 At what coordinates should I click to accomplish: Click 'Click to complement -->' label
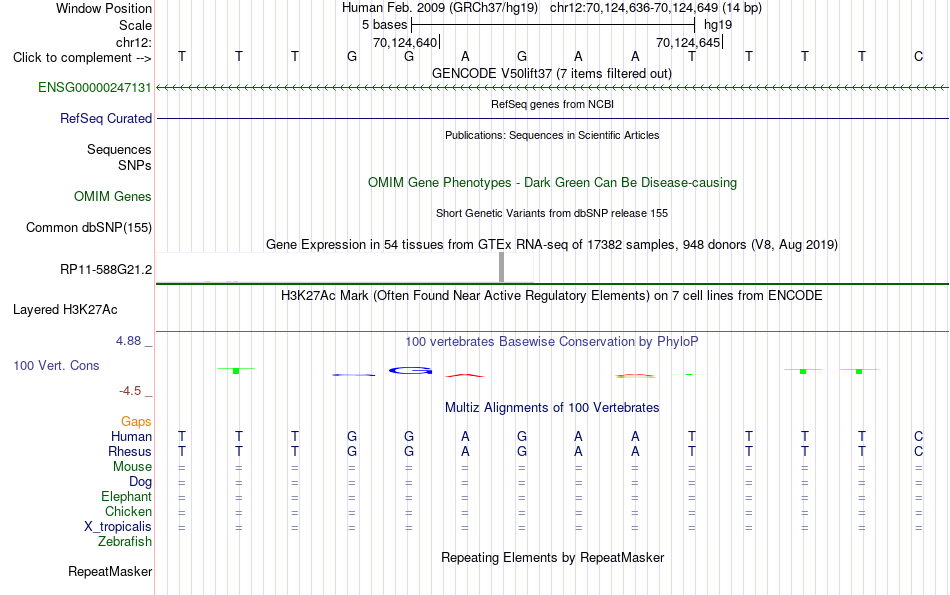(82, 58)
